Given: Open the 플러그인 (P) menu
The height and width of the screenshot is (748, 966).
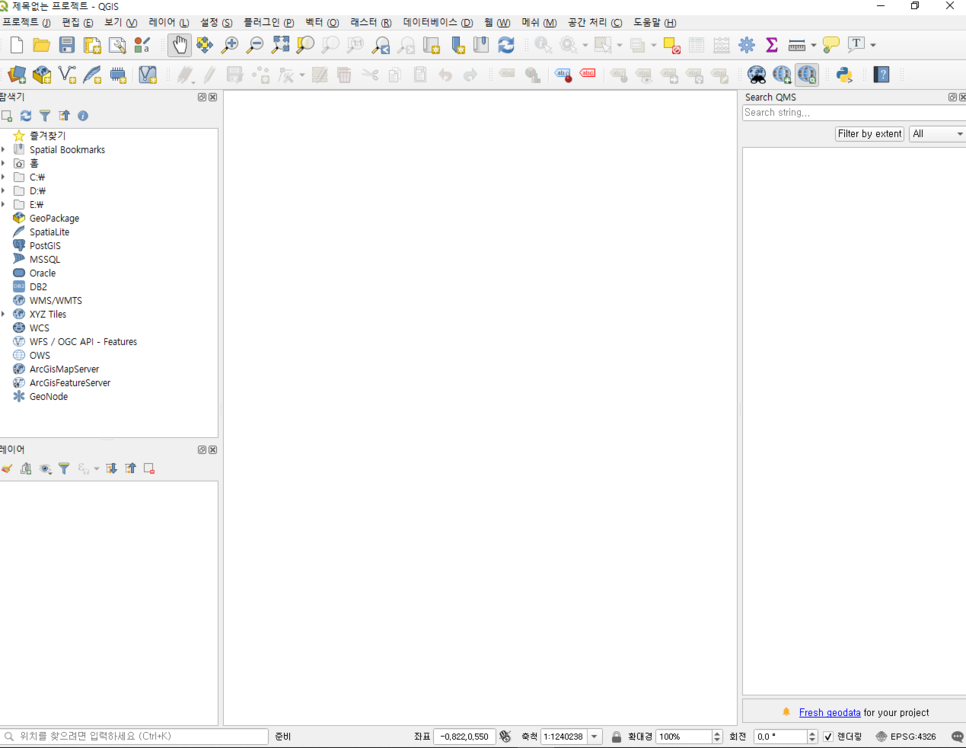Looking at the screenshot, I should click(268, 23).
